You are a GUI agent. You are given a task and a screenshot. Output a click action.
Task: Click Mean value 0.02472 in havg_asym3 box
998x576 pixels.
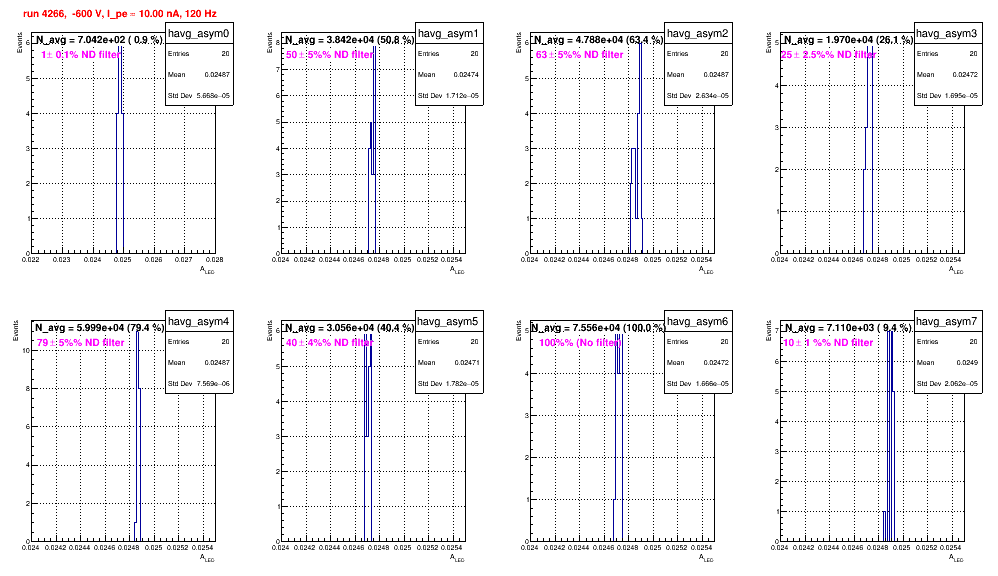pos(966,74)
